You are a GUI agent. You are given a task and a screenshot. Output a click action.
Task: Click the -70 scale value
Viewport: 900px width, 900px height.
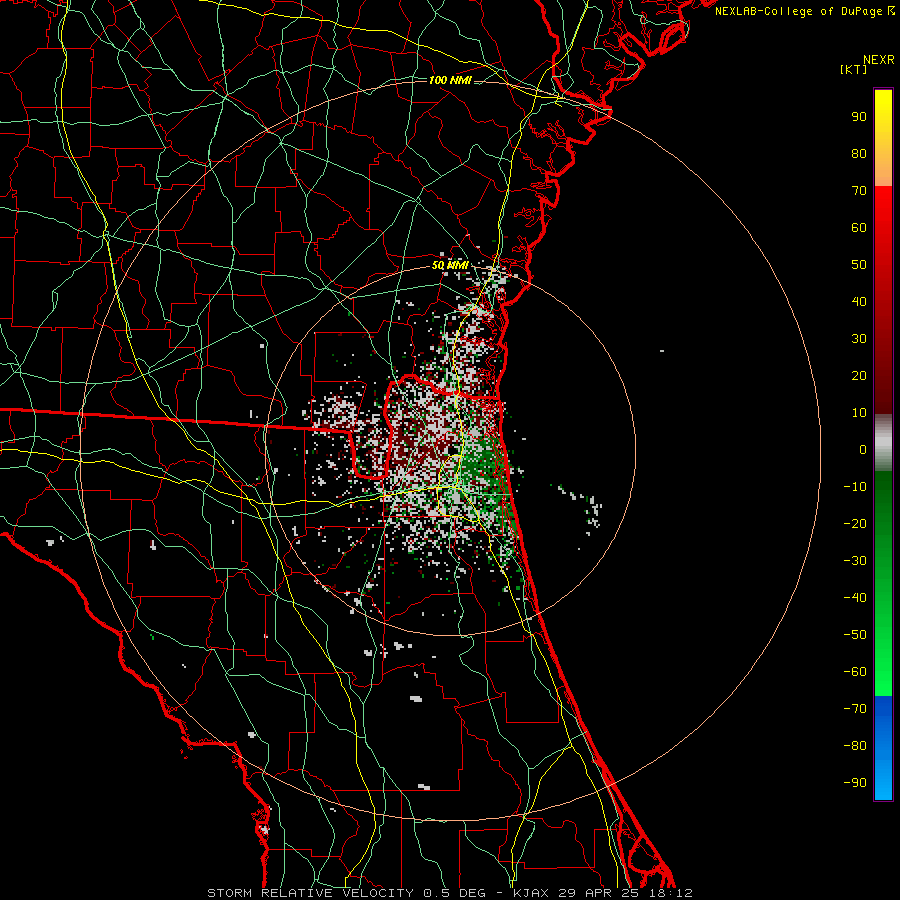coord(855,709)
